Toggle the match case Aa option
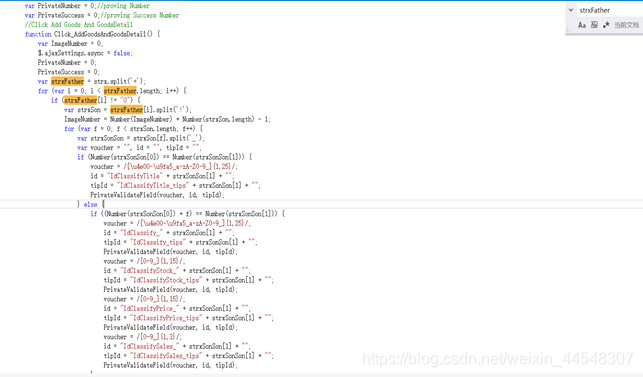 click(x=582, y=25)
